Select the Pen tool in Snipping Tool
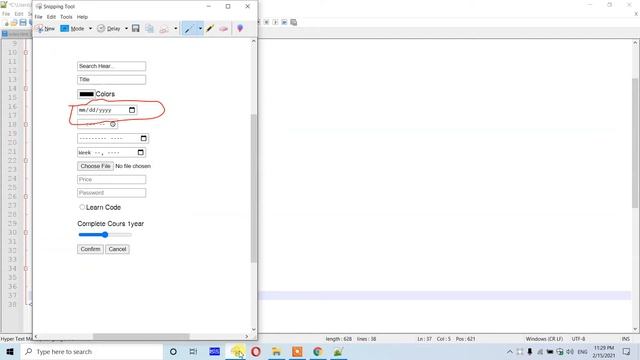The image size is (640, 360). (189, 29)
